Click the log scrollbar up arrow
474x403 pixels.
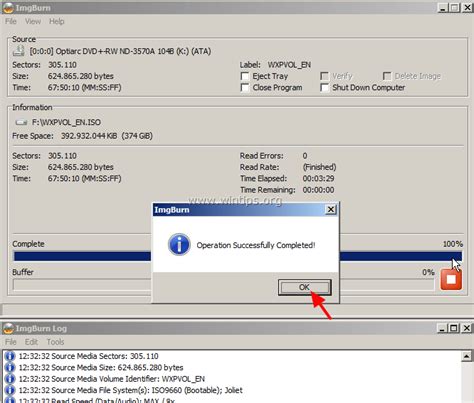click(x=467, y=356)
